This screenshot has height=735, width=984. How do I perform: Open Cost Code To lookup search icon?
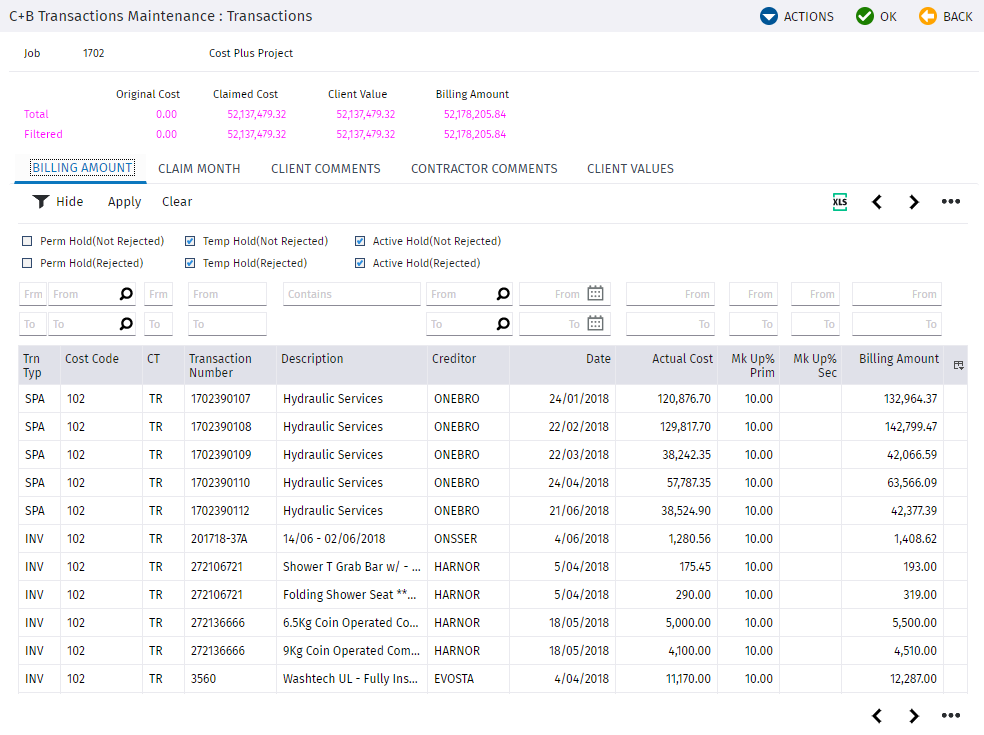pos(126,324)
